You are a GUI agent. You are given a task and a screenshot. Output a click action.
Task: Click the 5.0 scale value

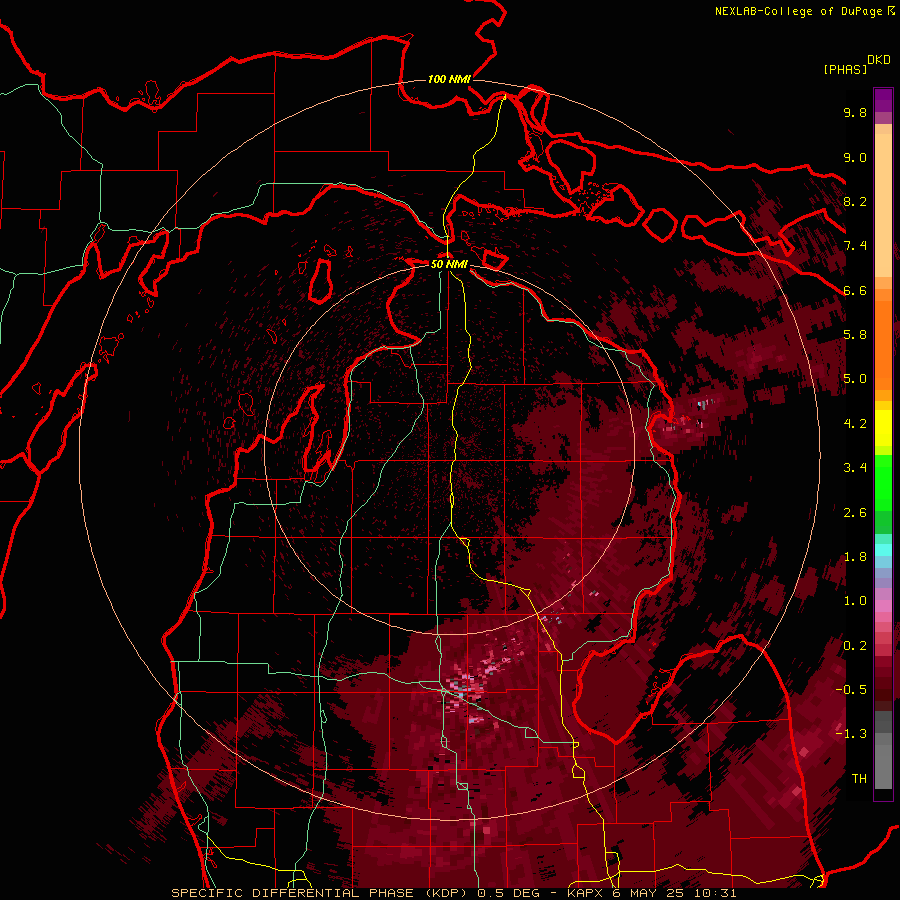tap(855, 379)
